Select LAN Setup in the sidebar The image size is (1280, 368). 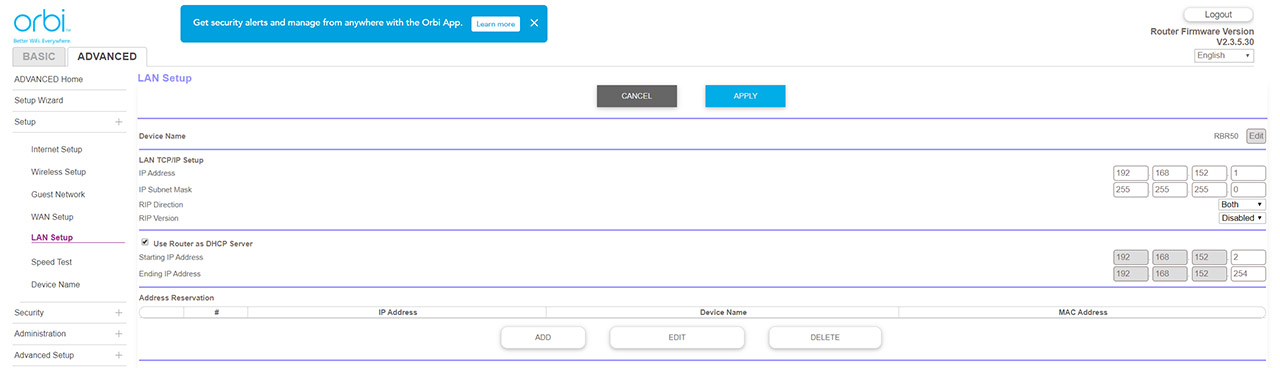pos(52,238)
